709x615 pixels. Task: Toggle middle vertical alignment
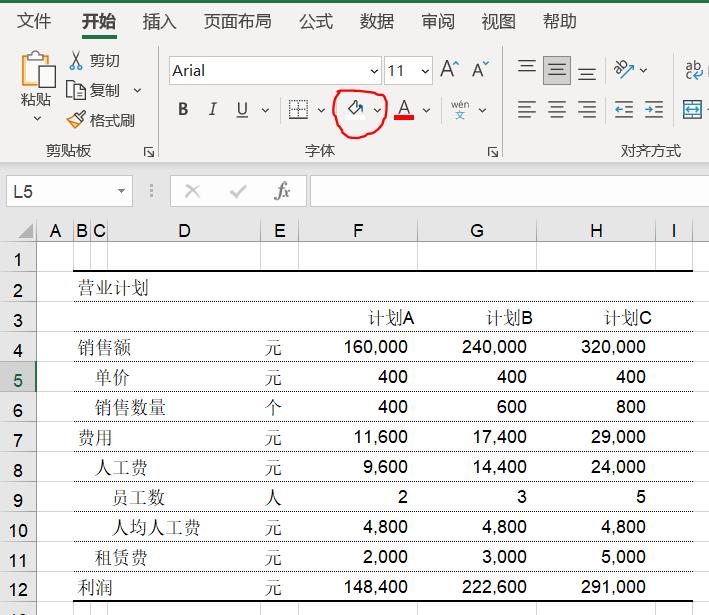(557, 70)
